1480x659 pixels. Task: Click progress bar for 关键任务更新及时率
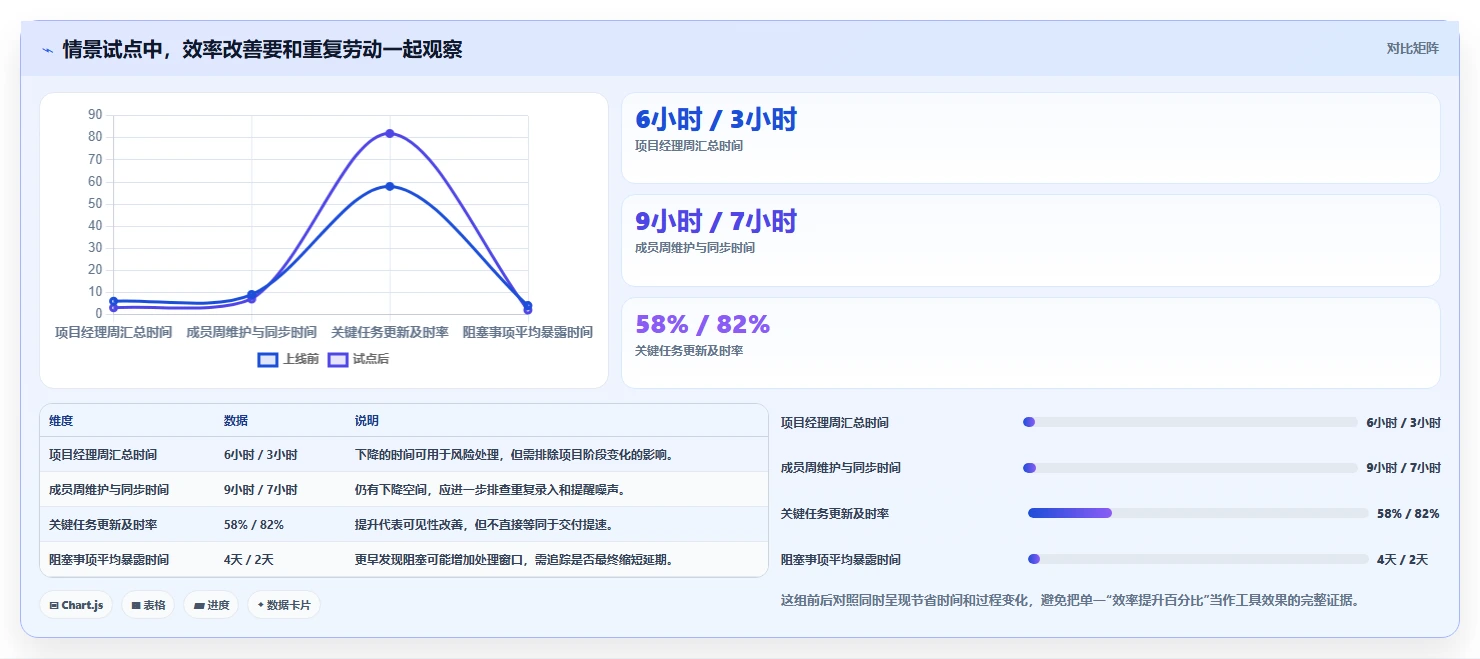[1198, 513]
